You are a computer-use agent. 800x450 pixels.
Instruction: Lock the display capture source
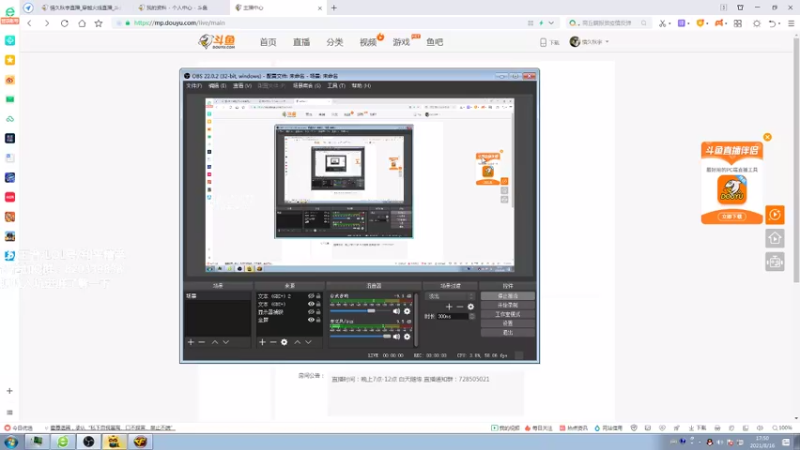(x=318, y=312)
